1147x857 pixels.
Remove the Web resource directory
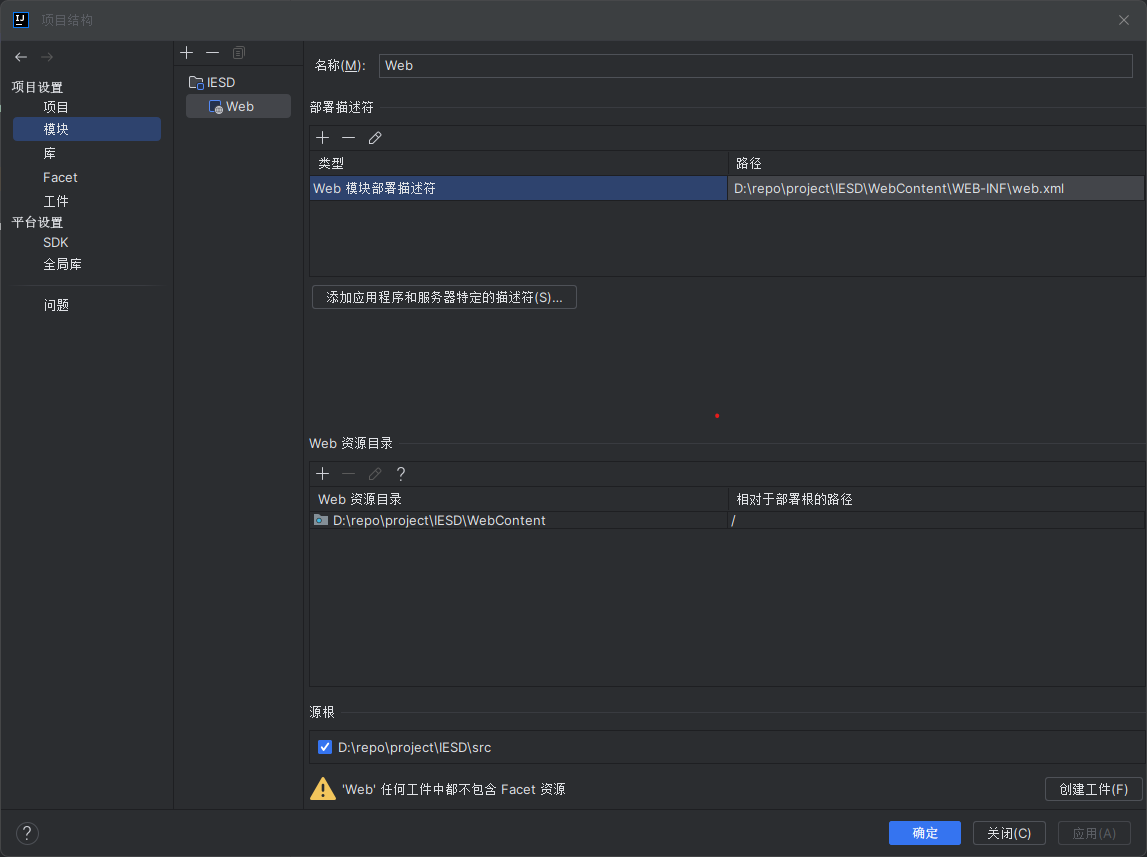click(348, 474)
